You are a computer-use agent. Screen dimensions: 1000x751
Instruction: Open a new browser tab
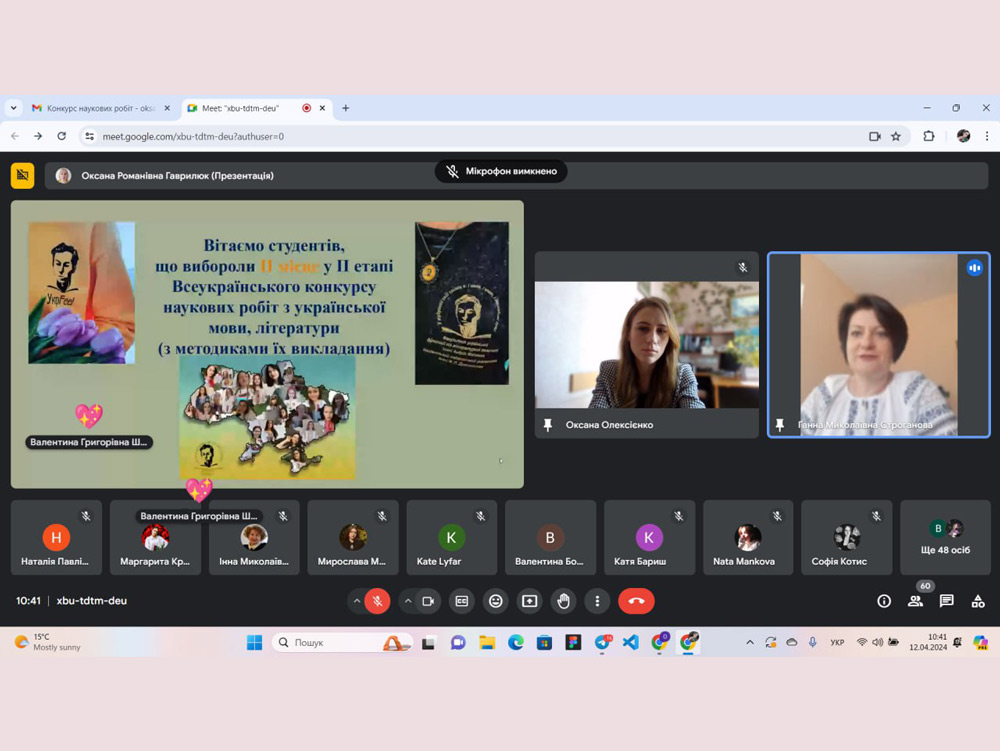tap(346, 108)
